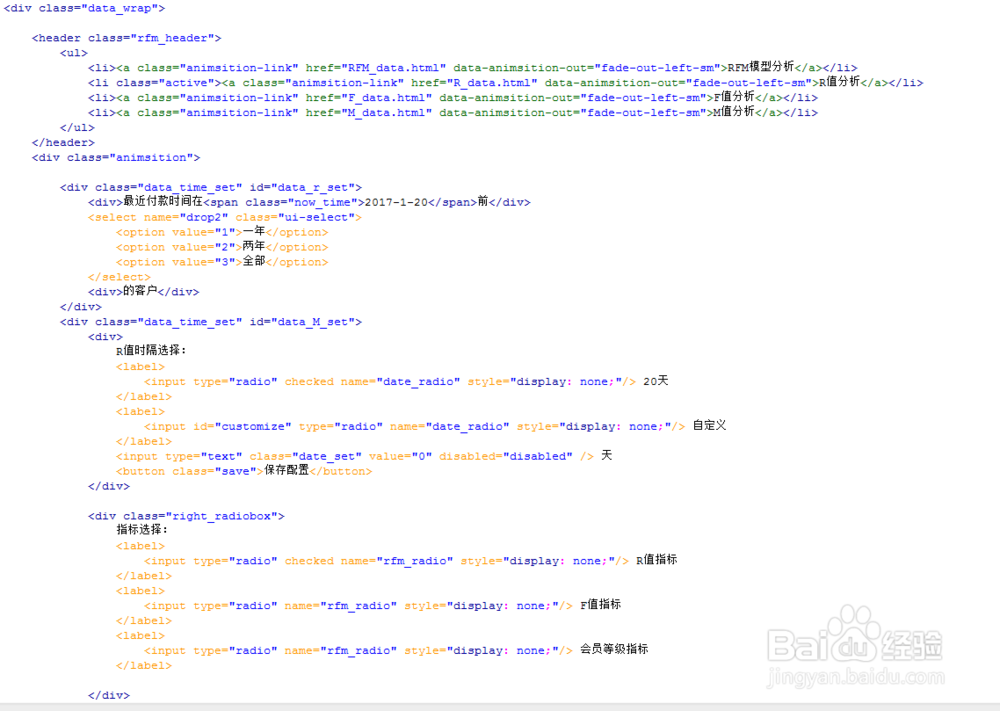Click the text 最近付款时间在
Viewport: 1000px width, 711px height.
click(163, 202)
